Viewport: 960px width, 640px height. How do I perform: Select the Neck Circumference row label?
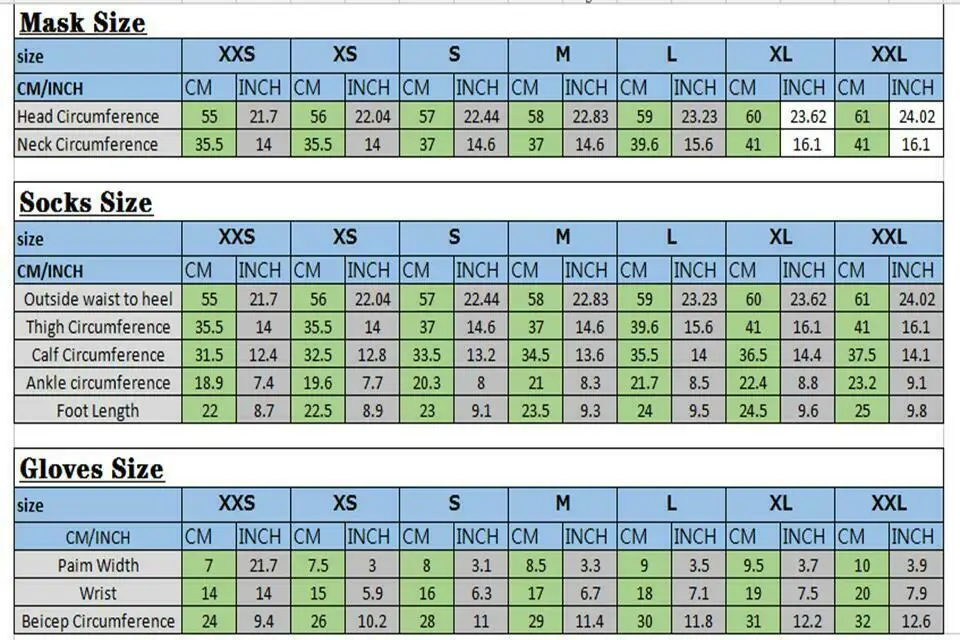click(98, 143)
